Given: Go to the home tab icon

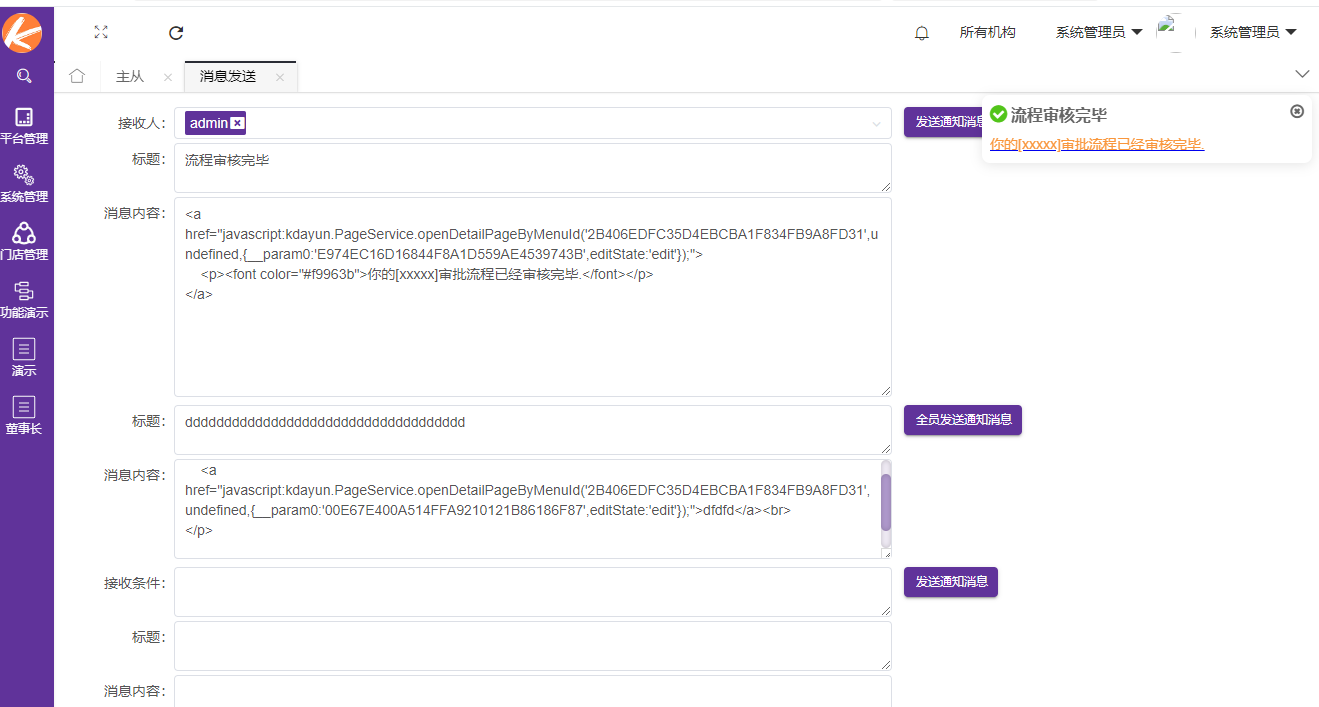Looking at the screenshot, I should [77, 76].
